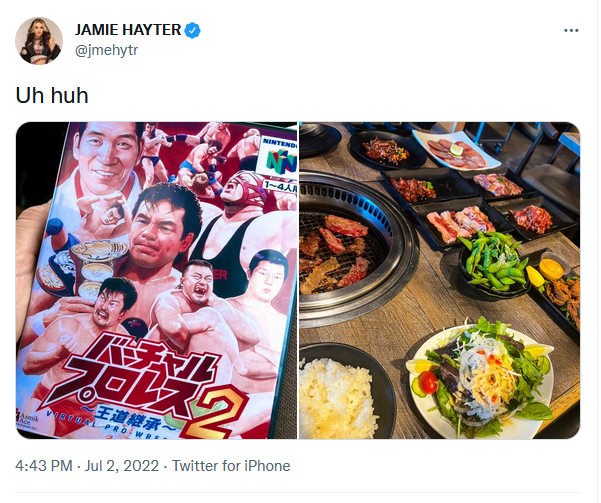Click the blue verified badge

point(192,30)
